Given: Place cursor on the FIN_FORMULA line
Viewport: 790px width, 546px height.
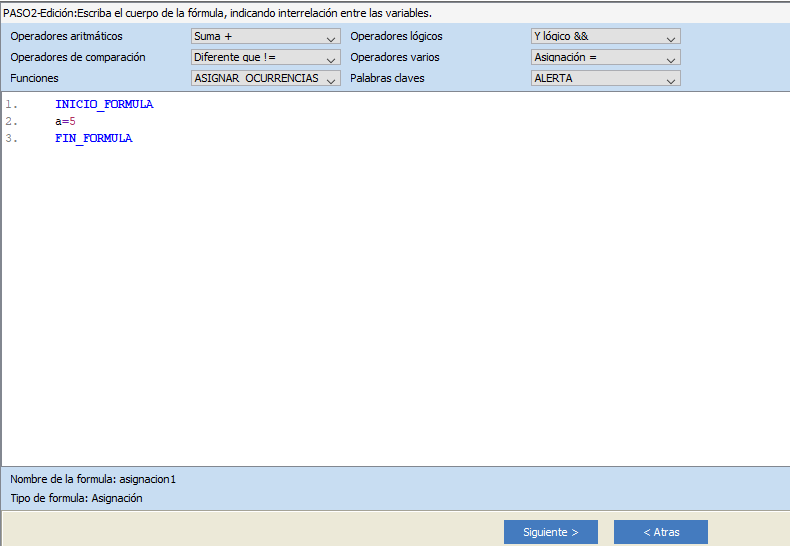Looking at the screenshot, I should pyautogui.click(x=93, y=138).
